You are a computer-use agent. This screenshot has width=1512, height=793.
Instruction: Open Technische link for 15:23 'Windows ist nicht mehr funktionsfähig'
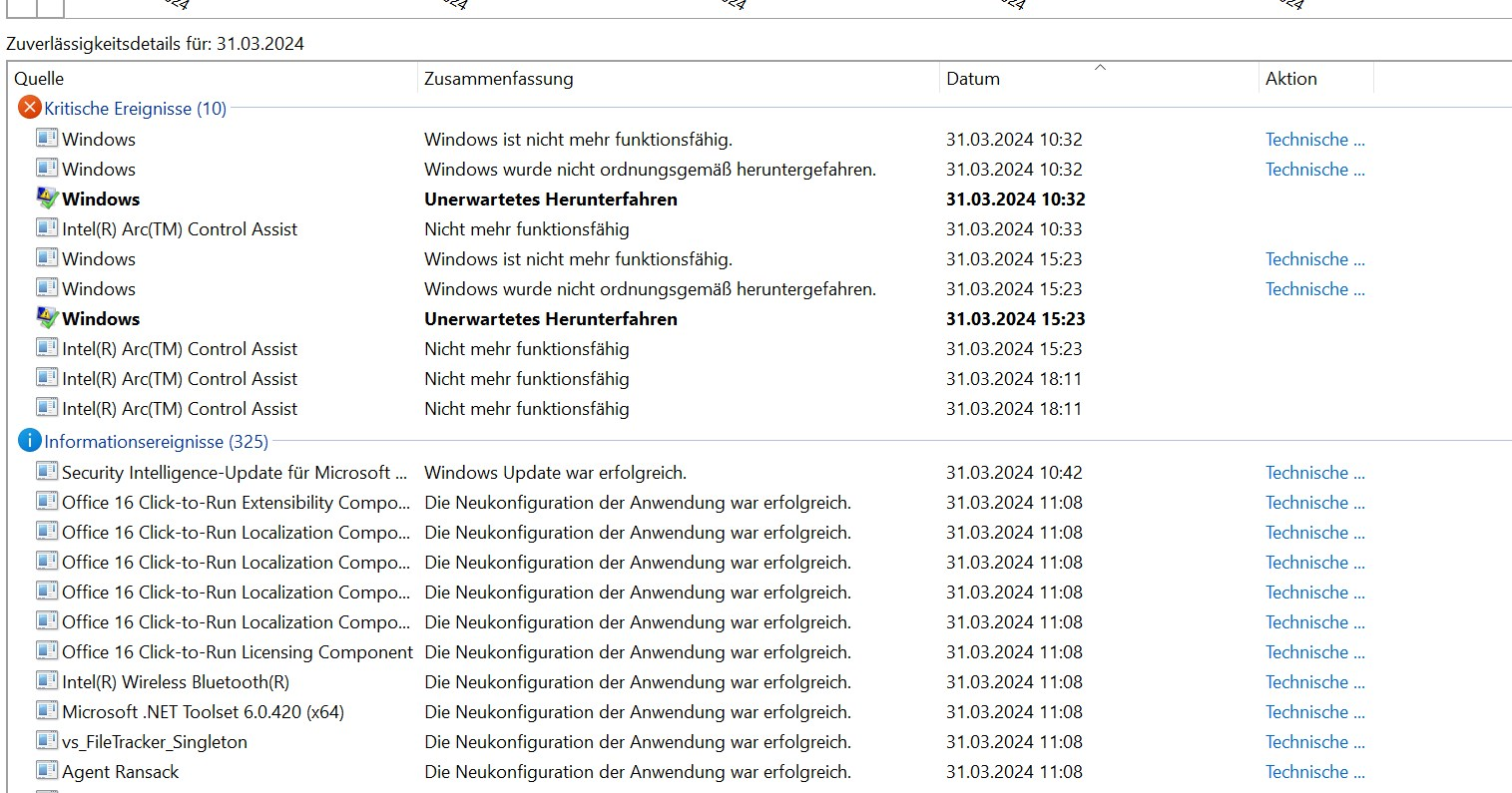(1315, 259)
